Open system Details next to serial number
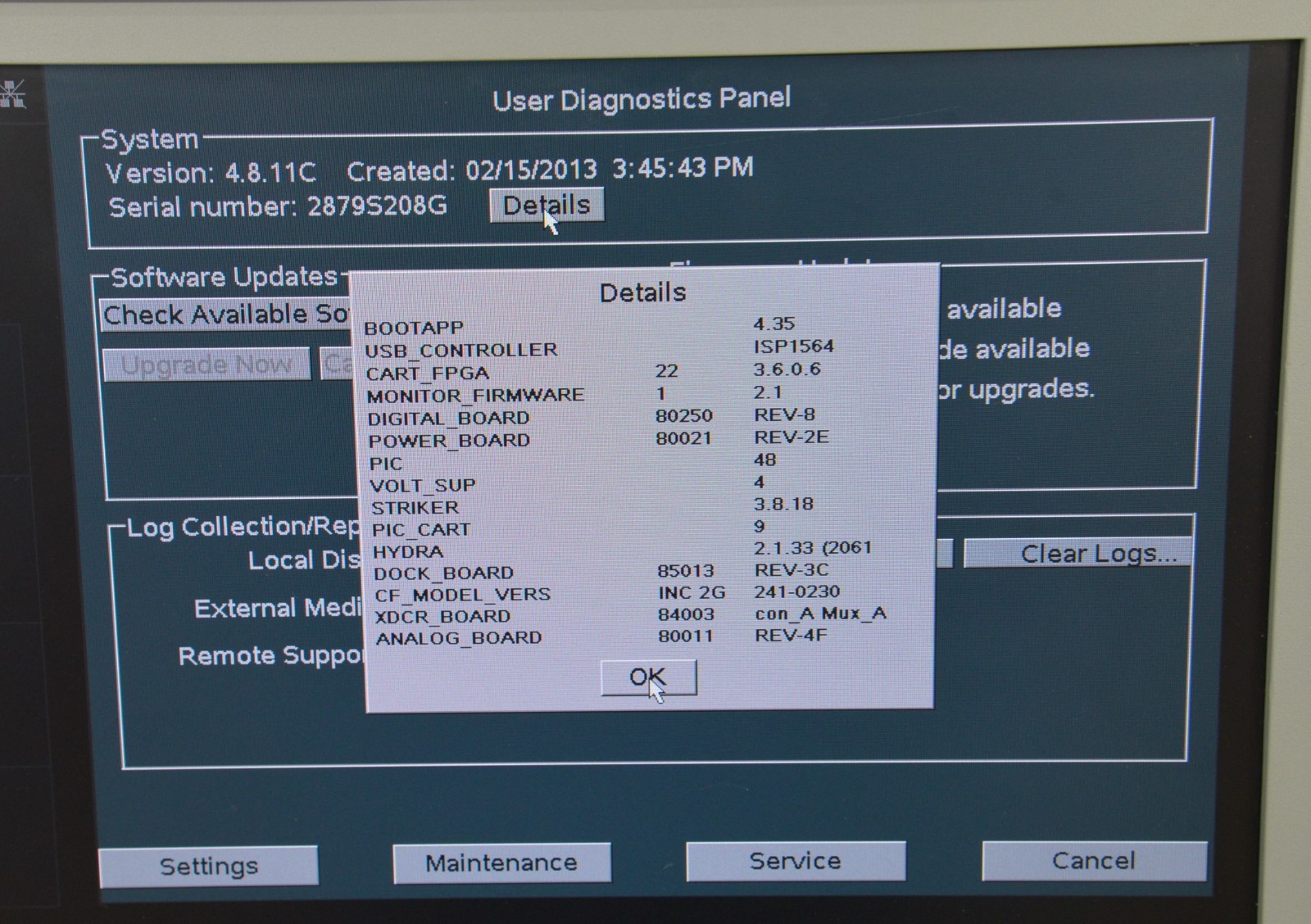Screen dimensions: 1311x924 (547, 205)
